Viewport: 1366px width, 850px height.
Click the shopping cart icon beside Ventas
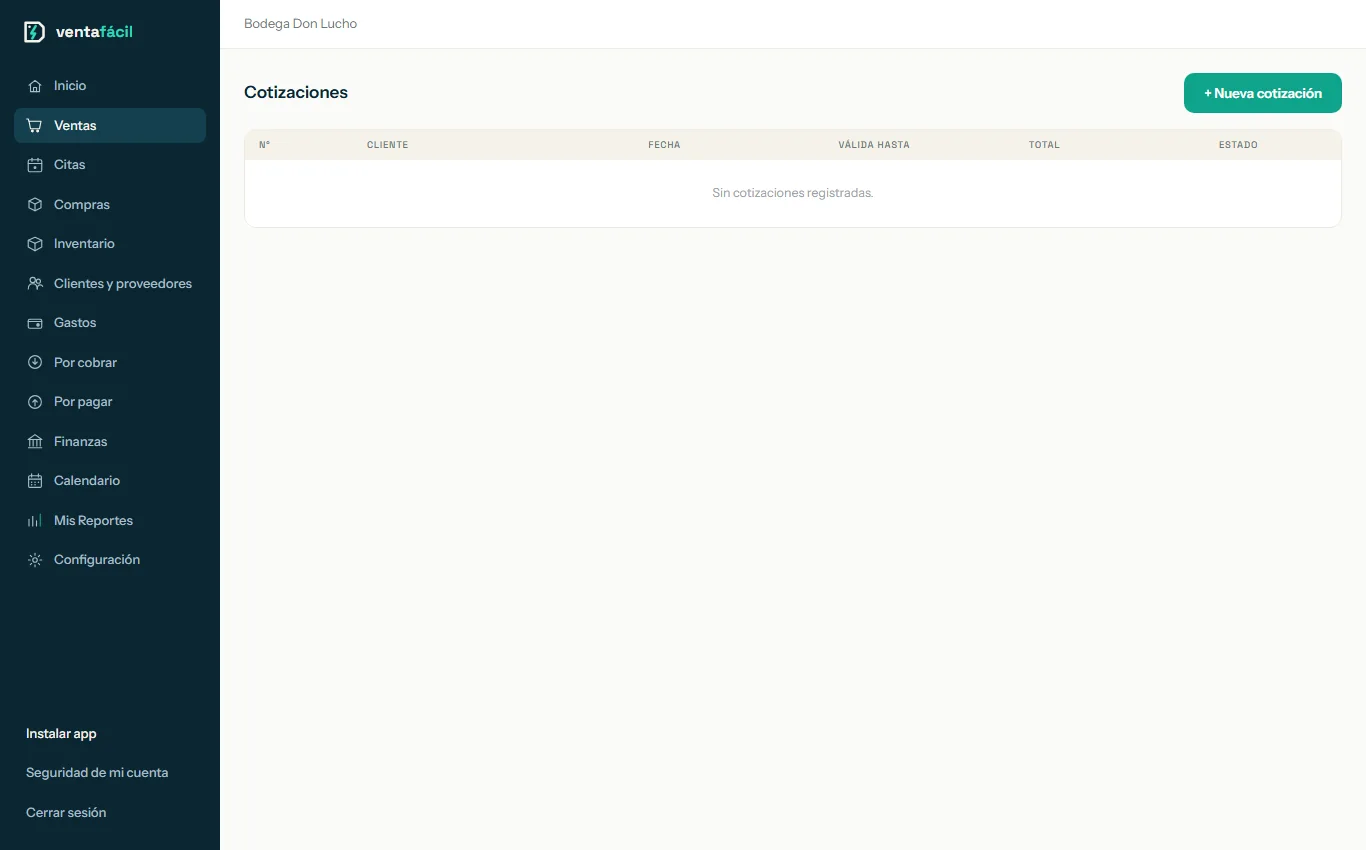(x=35, y=126)
